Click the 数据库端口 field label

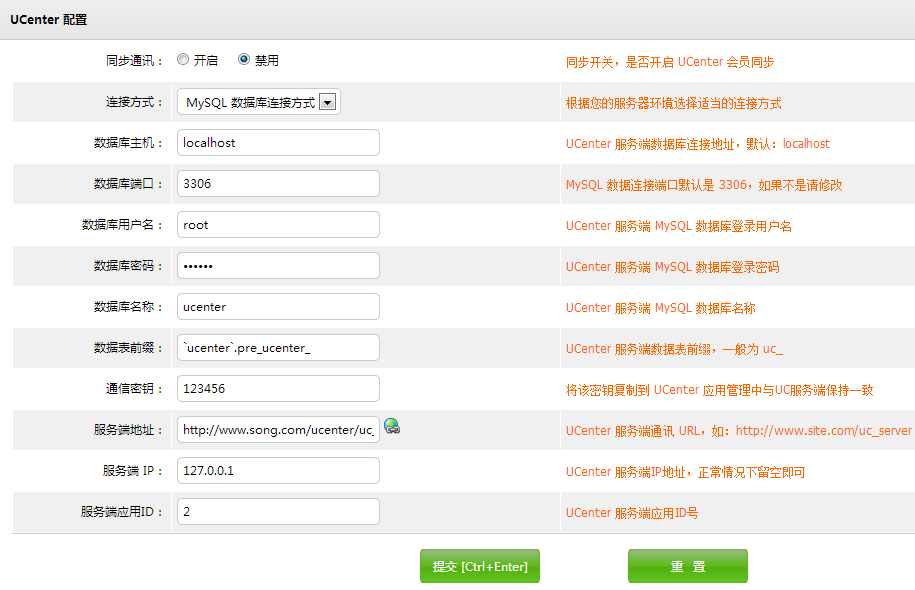point(128,184)
